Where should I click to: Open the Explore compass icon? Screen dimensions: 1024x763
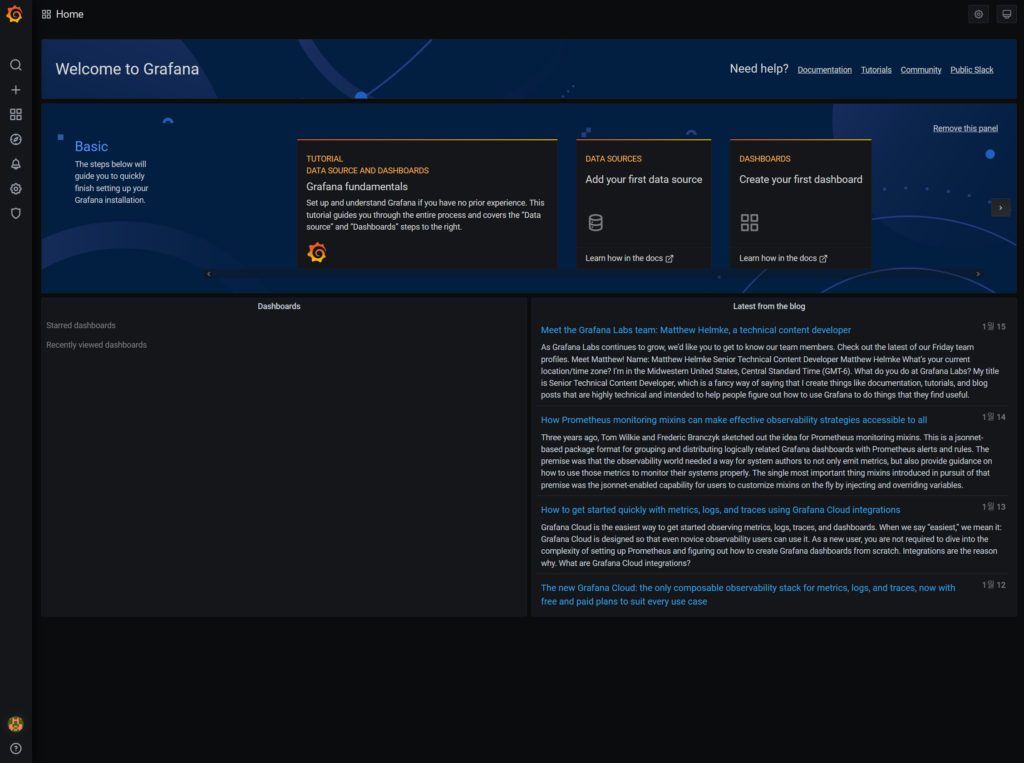click(16, 139)
